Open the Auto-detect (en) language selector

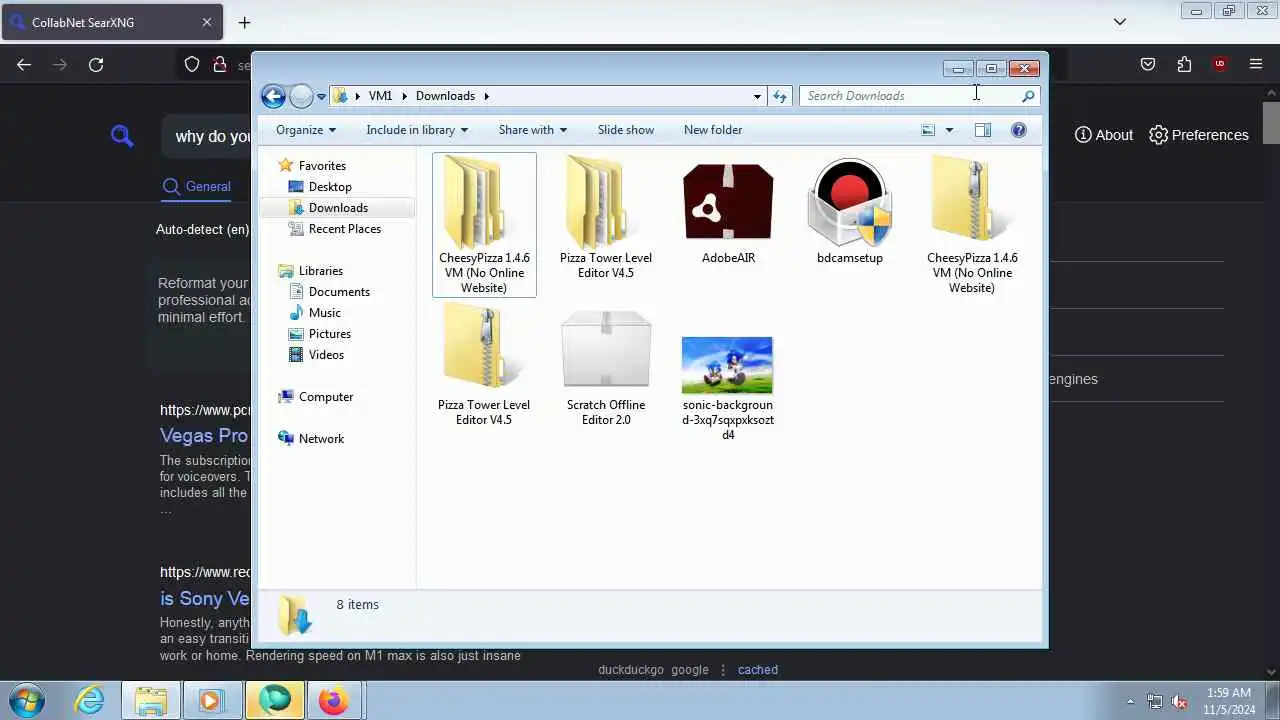point(202,230)
